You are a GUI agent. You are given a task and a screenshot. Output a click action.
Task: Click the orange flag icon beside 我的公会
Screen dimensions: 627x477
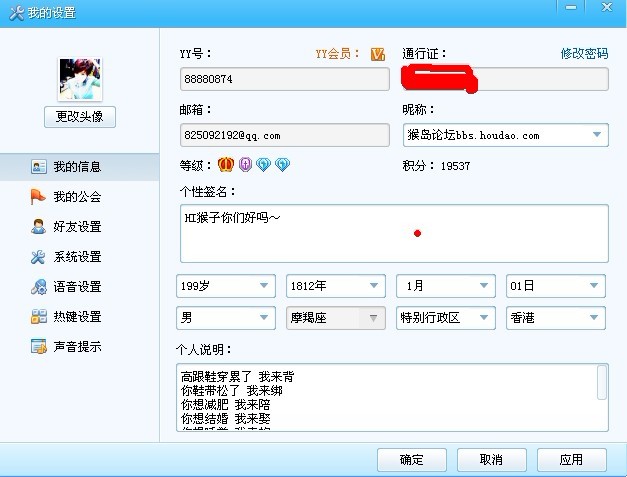pyautogui.click(x=38, y=196)
